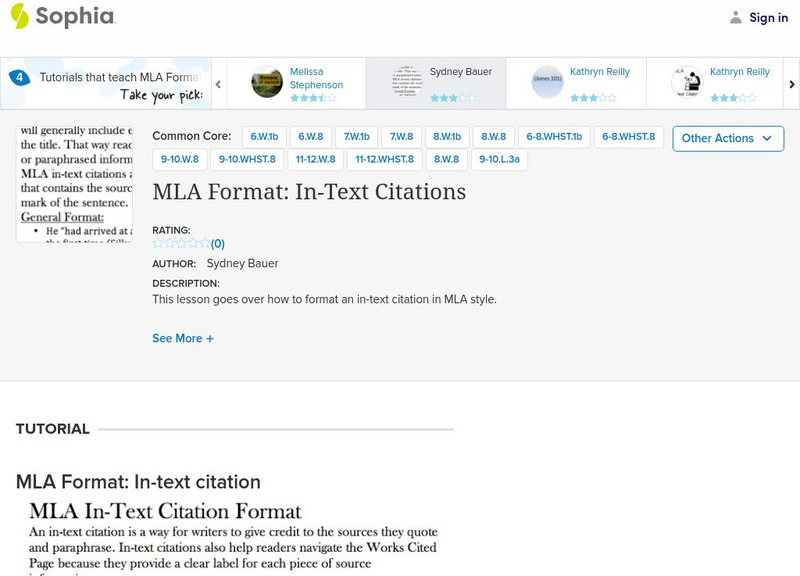Viewport: 800px width, 576px height.
Task: Open the 8.W.1b standard tag
Action: pos(447,137)
